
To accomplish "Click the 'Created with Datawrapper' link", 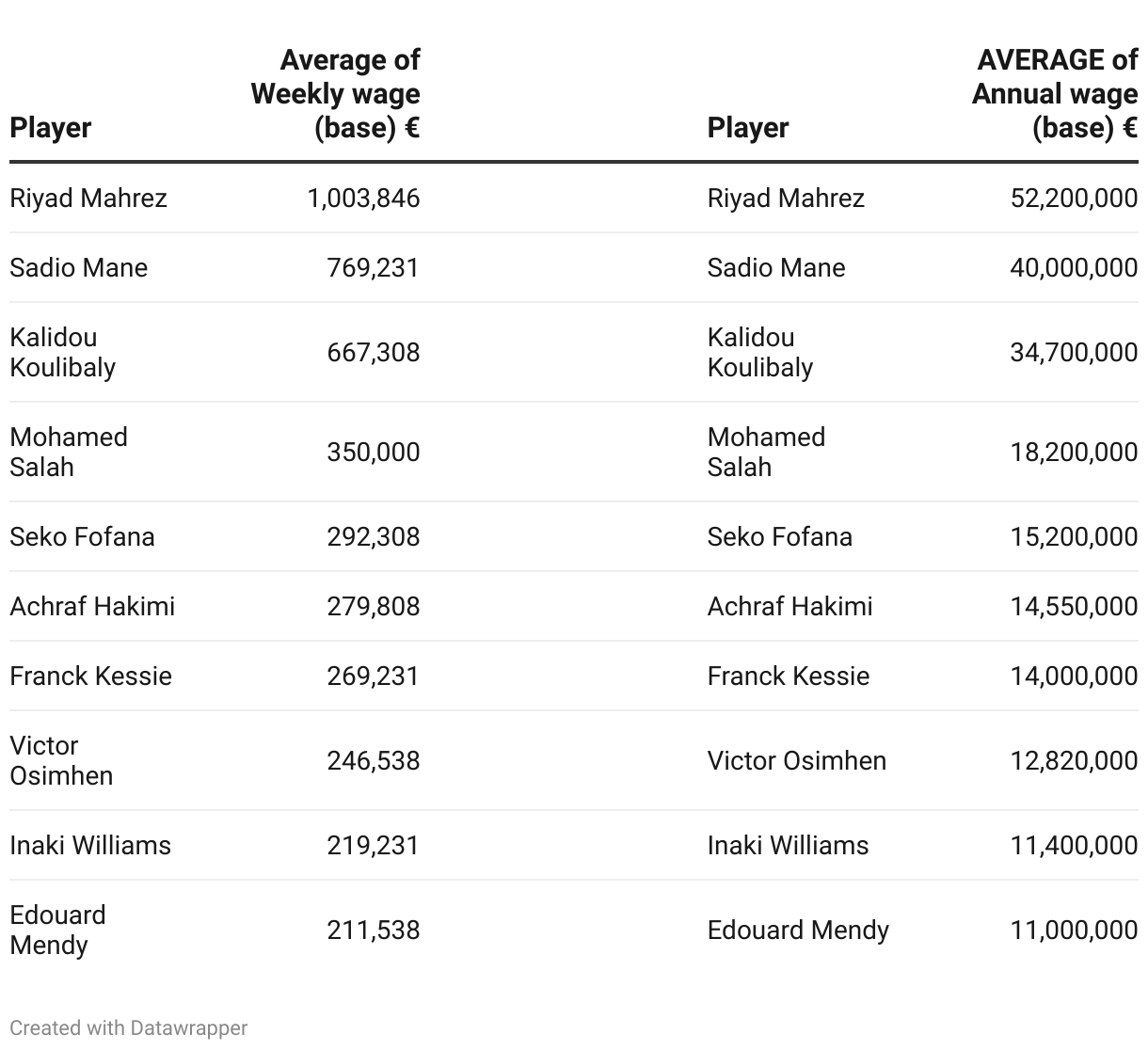I will [129, 1027].
